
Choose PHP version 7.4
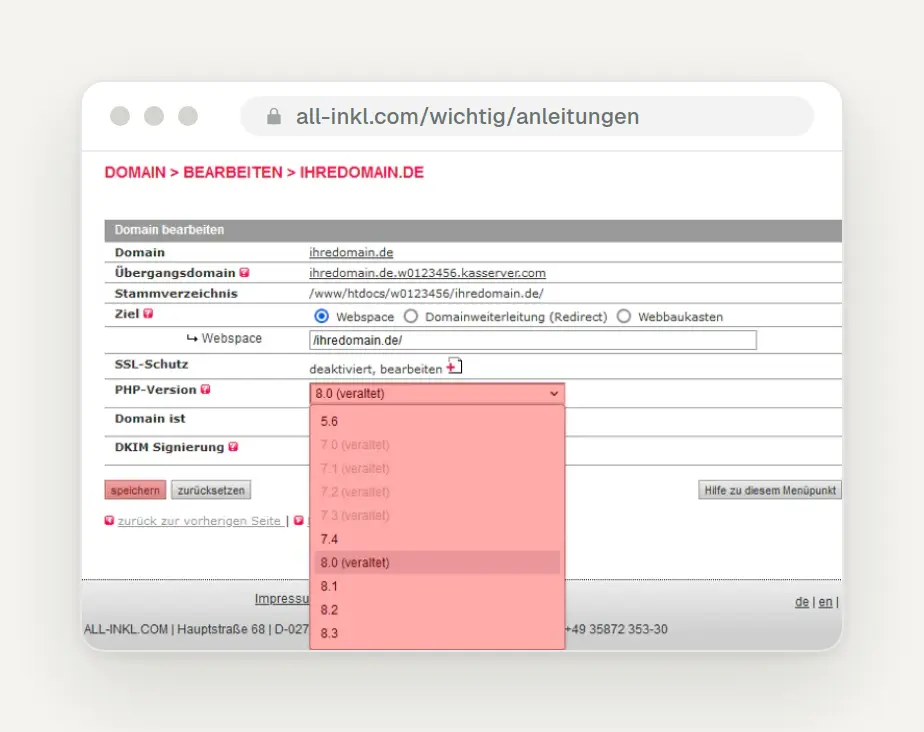tap(437, 539)
